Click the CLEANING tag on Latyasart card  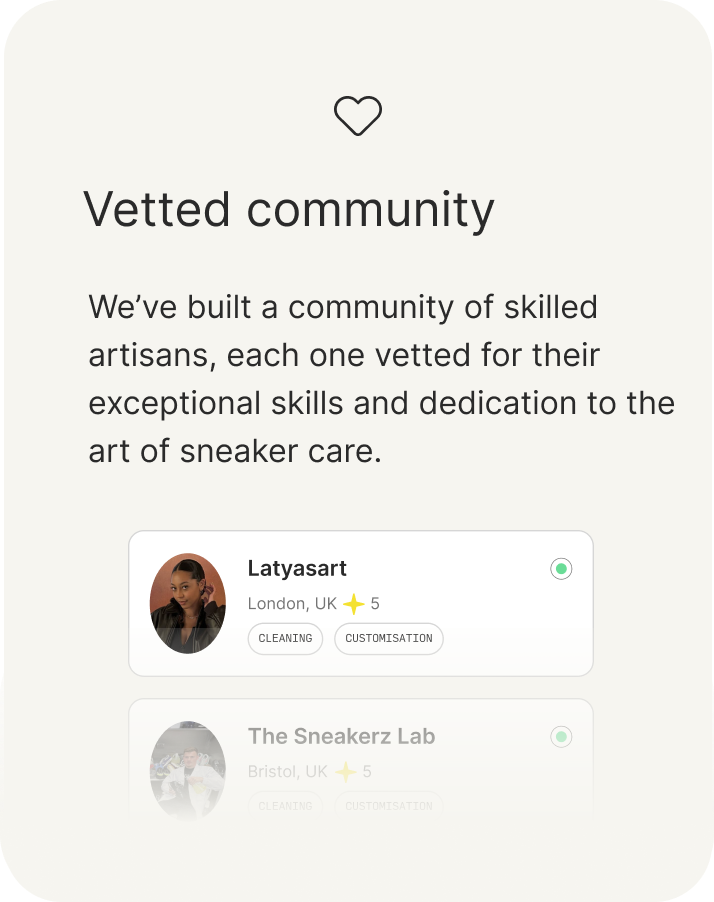pos(285,639)
